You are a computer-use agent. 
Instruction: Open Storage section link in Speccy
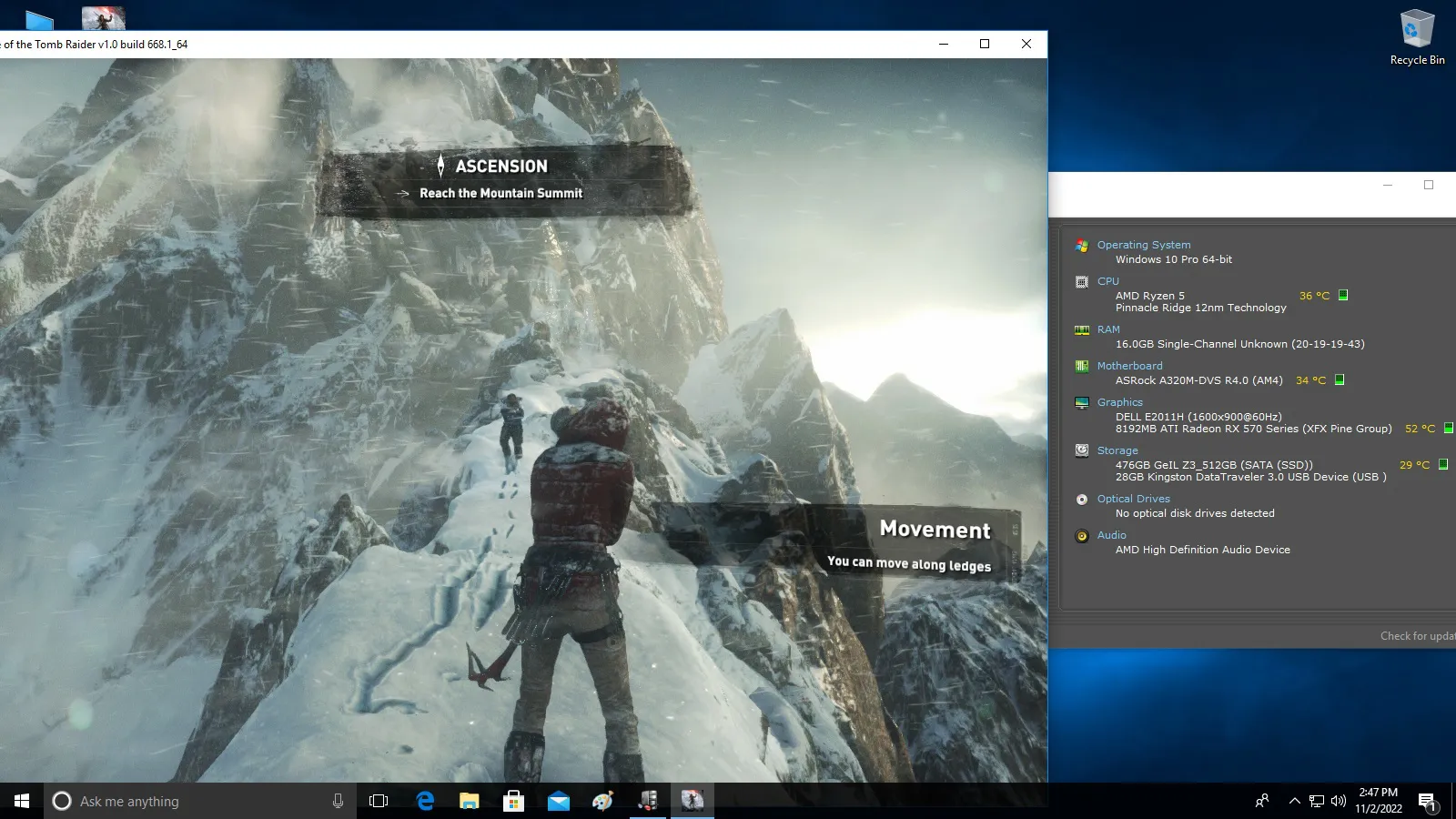pyautogui.click(x=1117, y=450)
